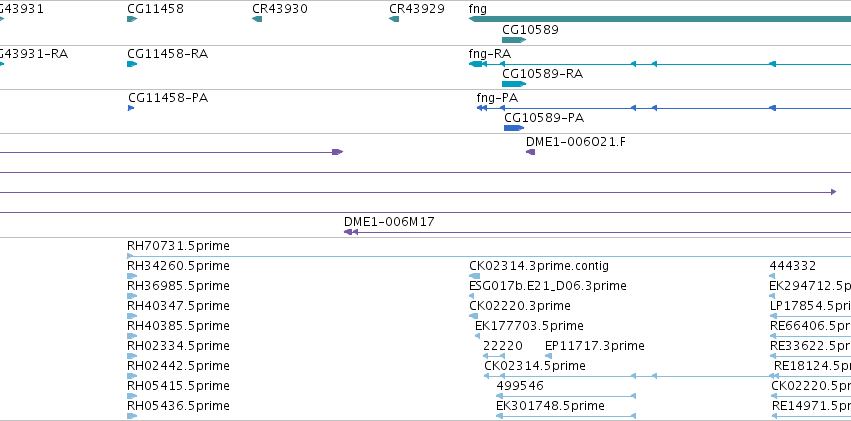Select the label beginning RE66406

click(x=810, y=326)
